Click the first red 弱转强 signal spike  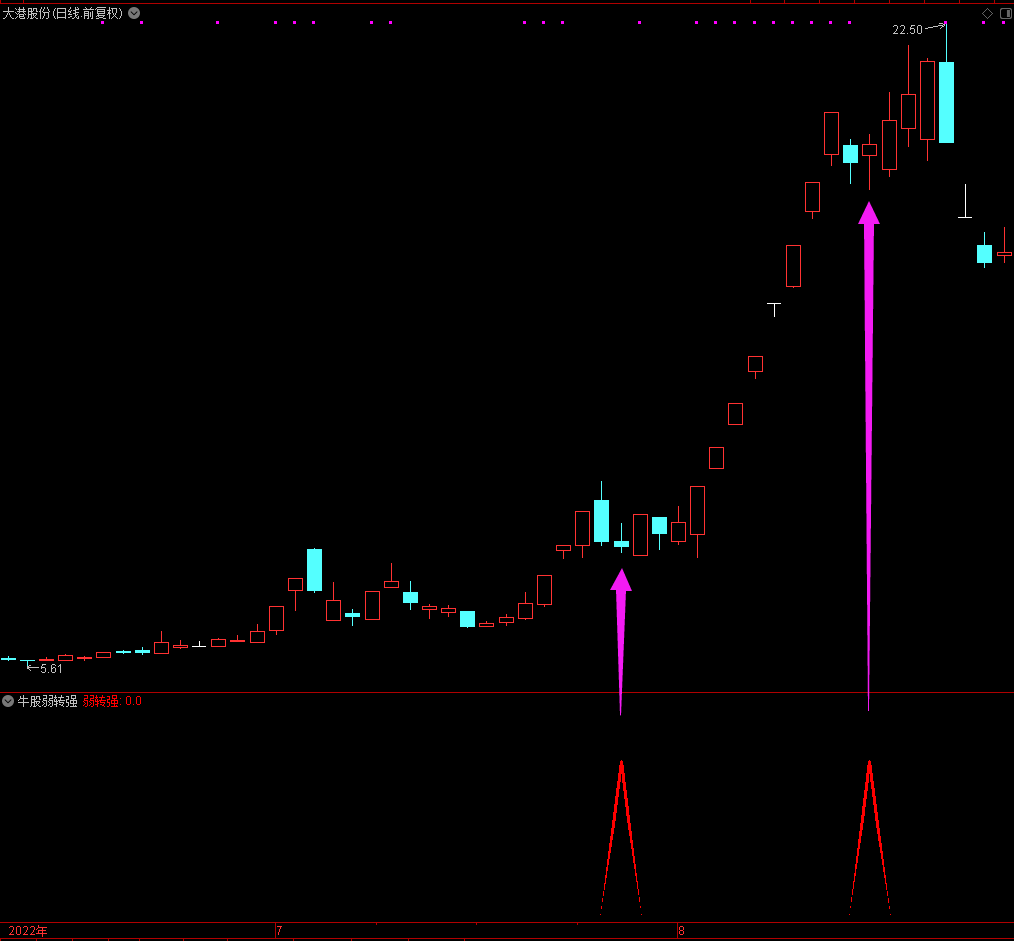tap(621, 838)
